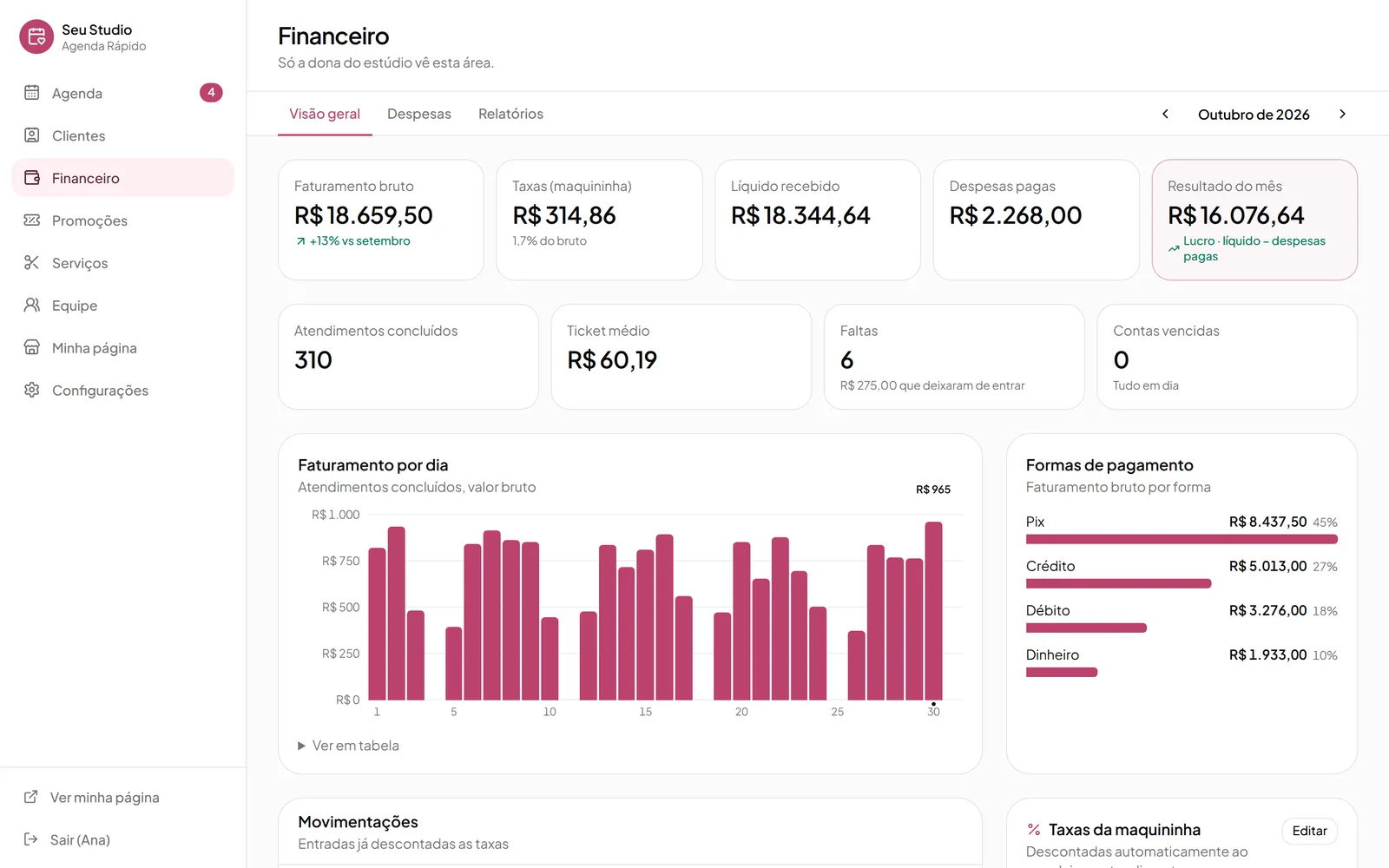Click the external link icon beside Ver minha página
1389x868 pixels.
[x=30, y=797]
